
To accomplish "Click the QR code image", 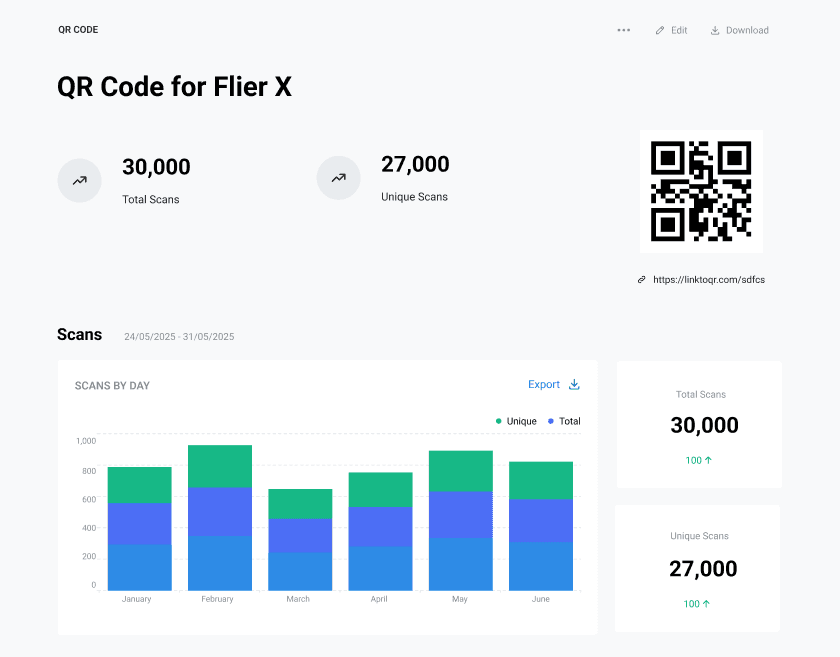I will (x=701, y=191).
